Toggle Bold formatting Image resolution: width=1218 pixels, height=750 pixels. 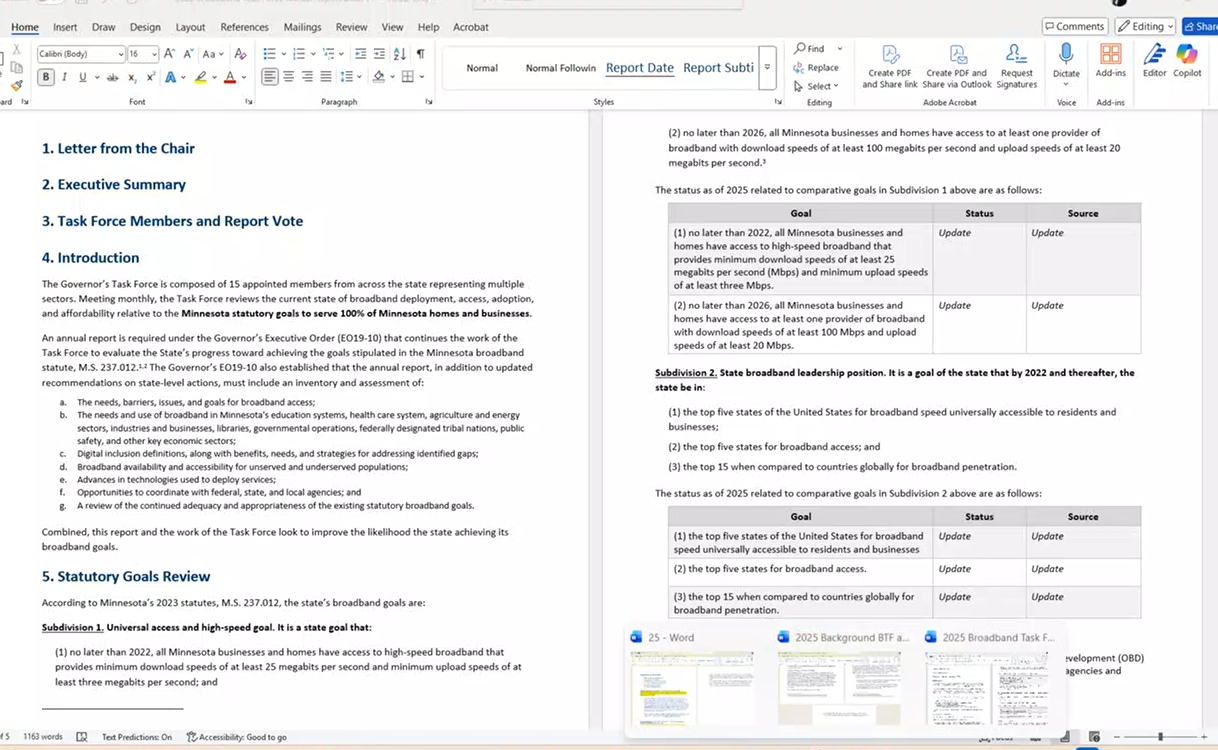(46, 77)
